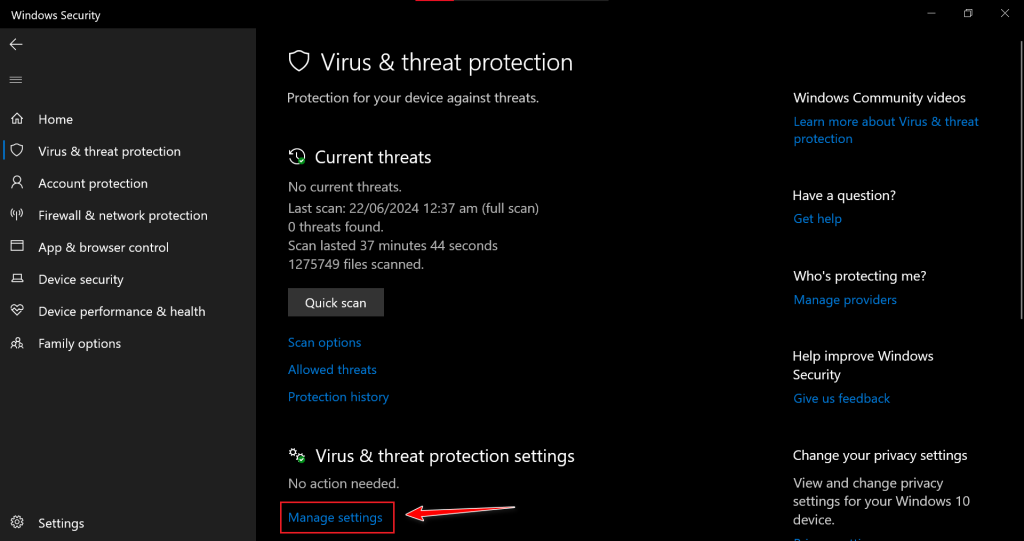The width and height of the screenshot is (1024, 541).
Task: Open Protection history link
Action: point(338,397)
